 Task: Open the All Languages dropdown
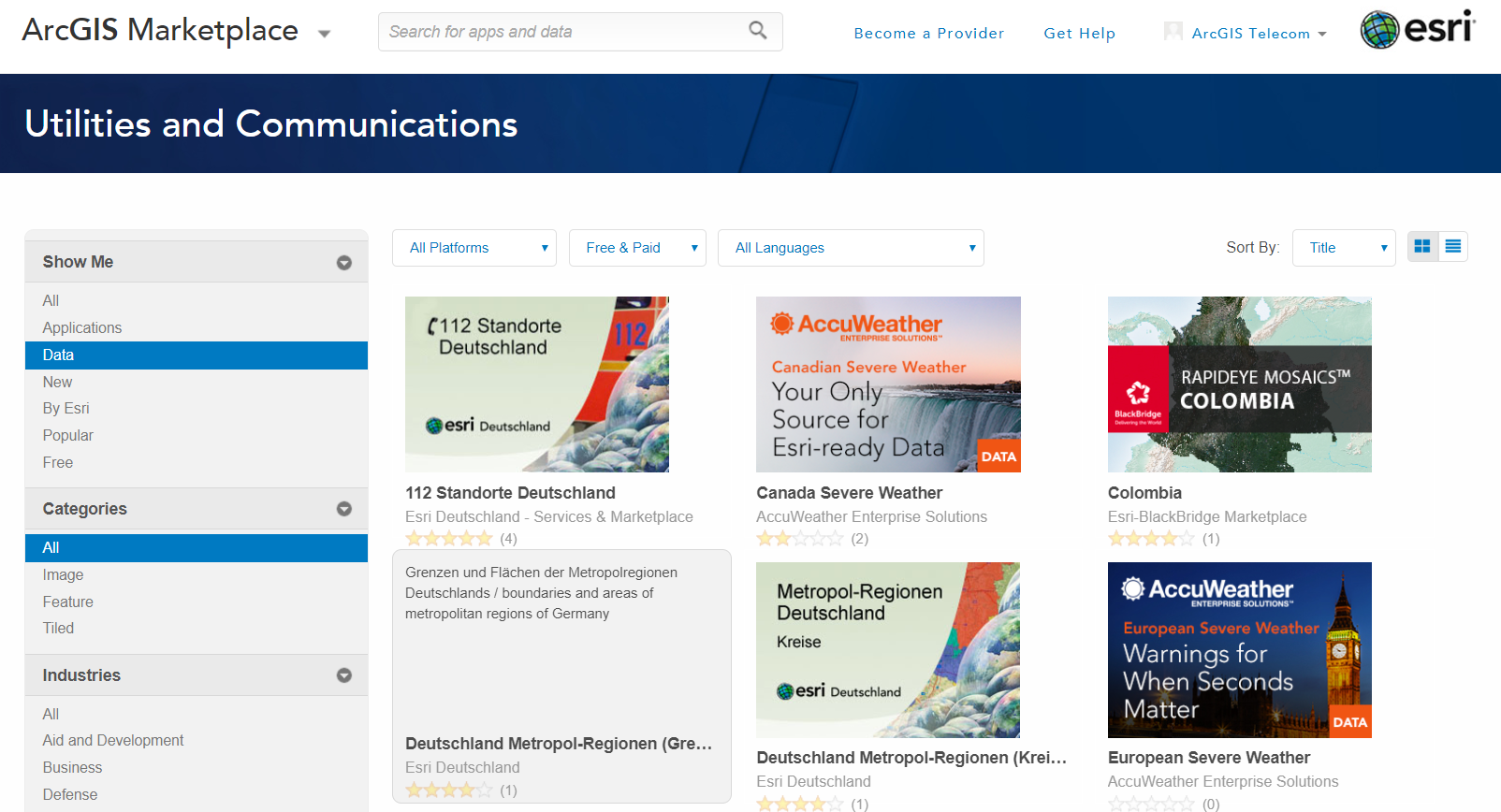point(851,248)
